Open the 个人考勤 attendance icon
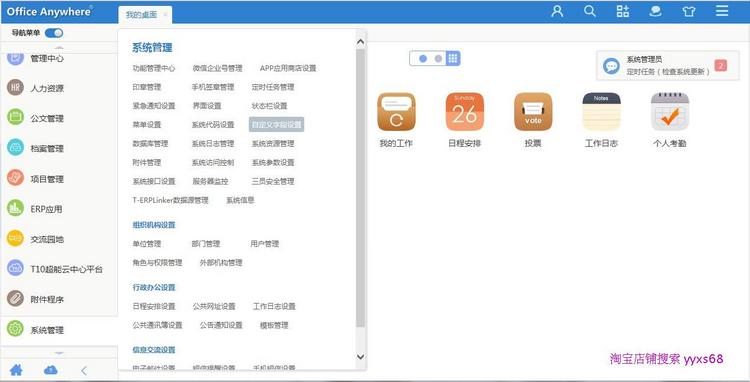 670,112
